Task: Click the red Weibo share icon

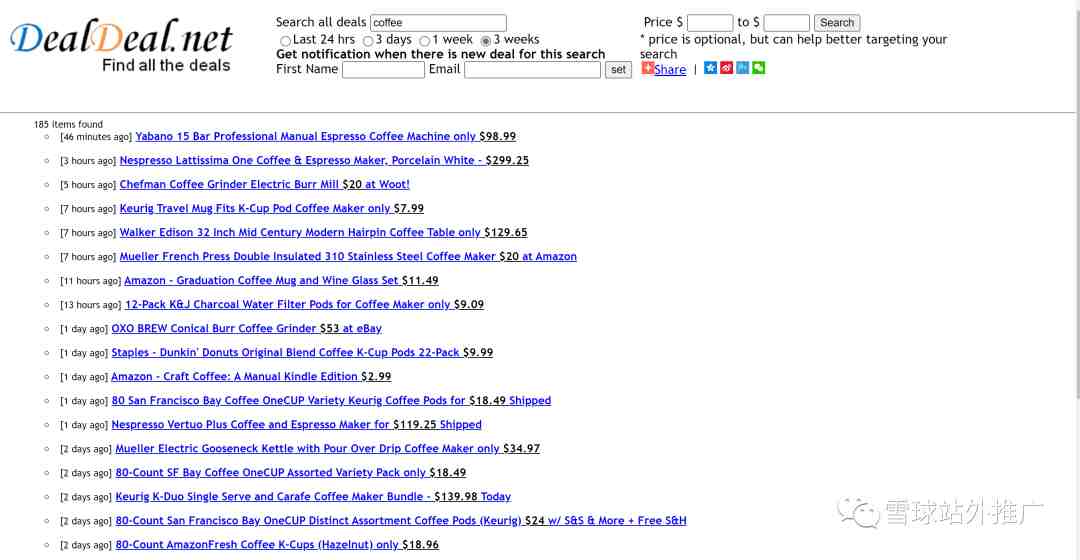Action: (726, 68)
